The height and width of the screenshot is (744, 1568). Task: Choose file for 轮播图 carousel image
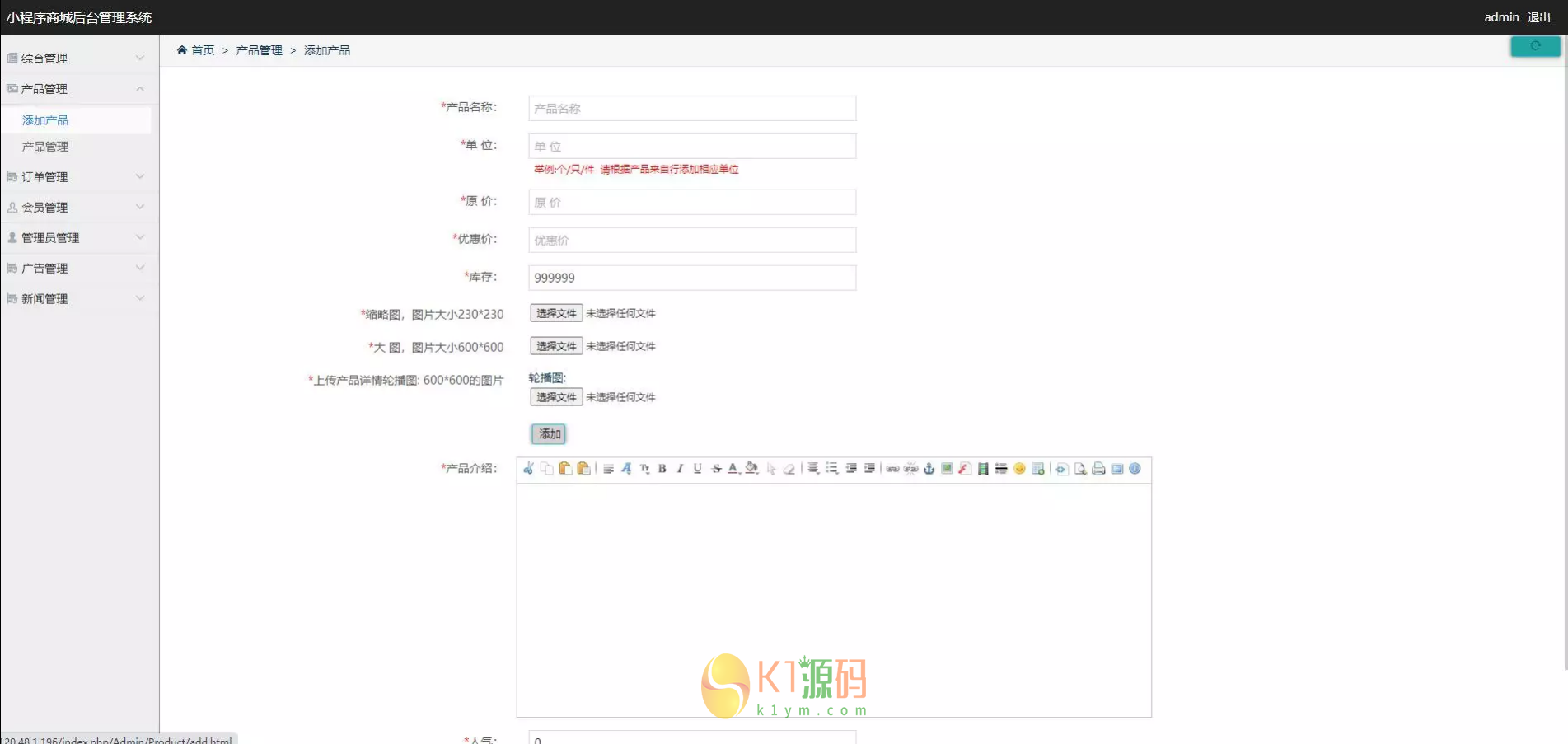pyautogui.click(x=556, y=397)
